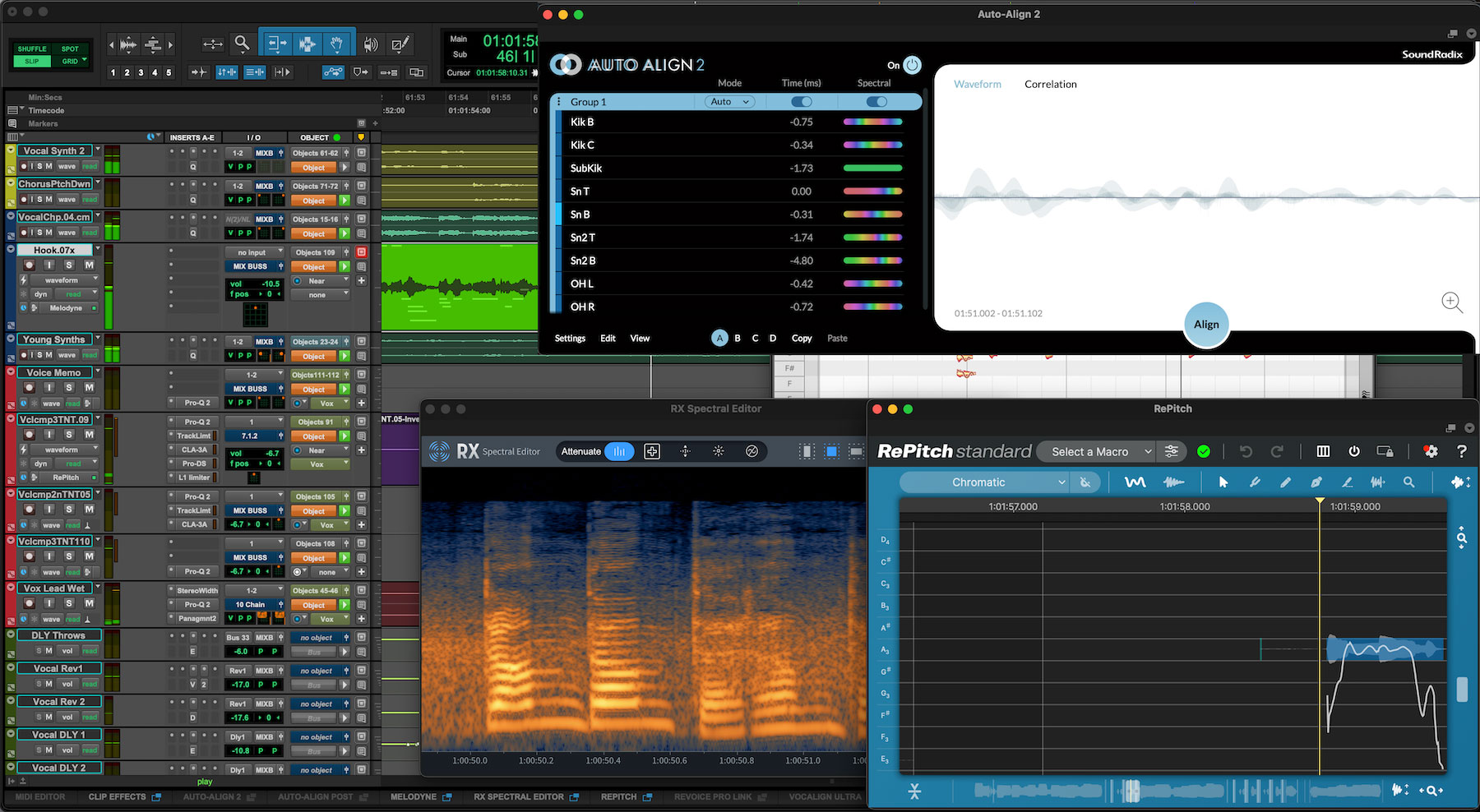
Task: Click Kik B spectral color bar
Action: (x=873, y=122)
